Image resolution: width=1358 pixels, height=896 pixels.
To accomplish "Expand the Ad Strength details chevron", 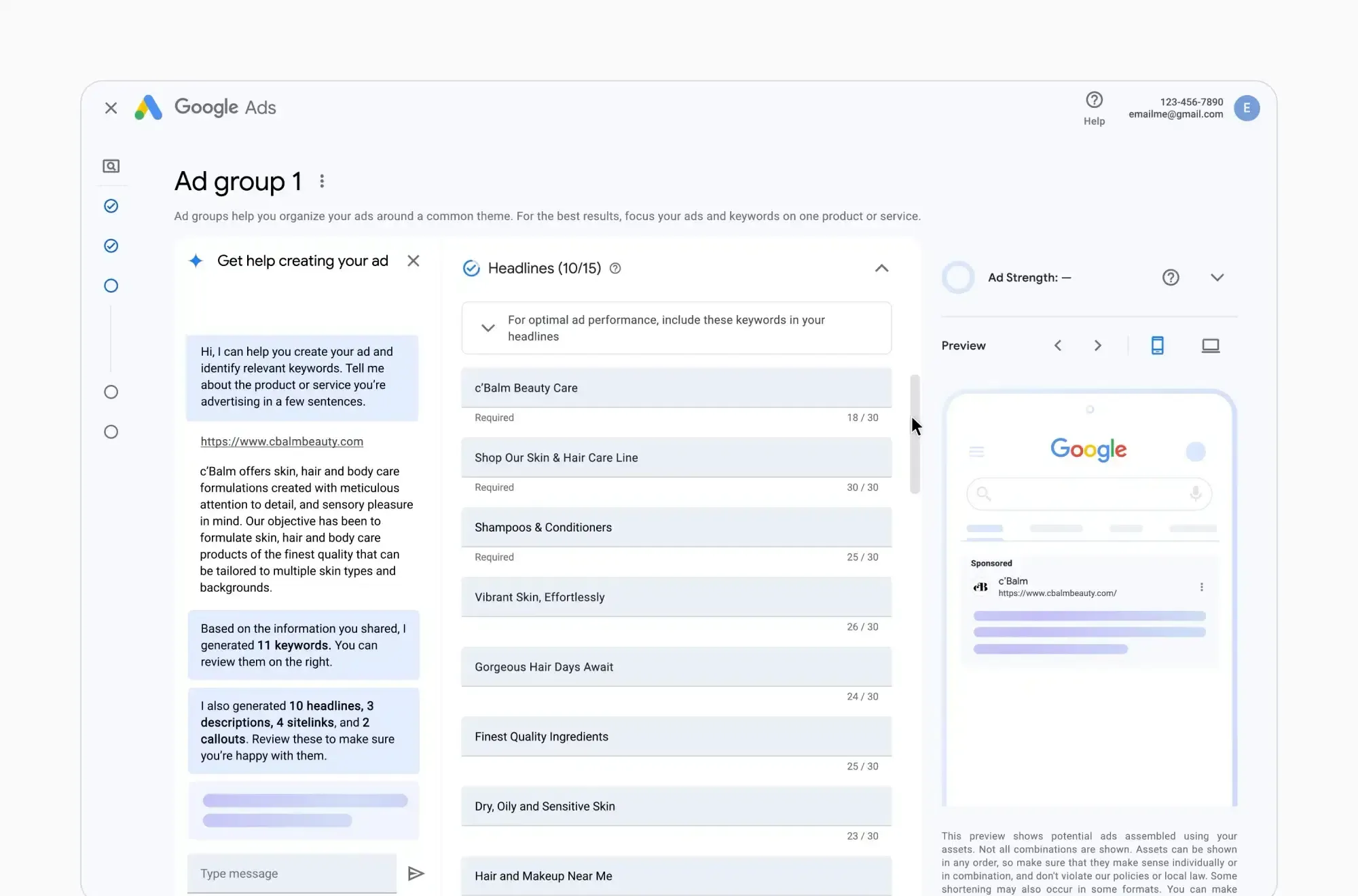I will click(x=1217, y=278).
